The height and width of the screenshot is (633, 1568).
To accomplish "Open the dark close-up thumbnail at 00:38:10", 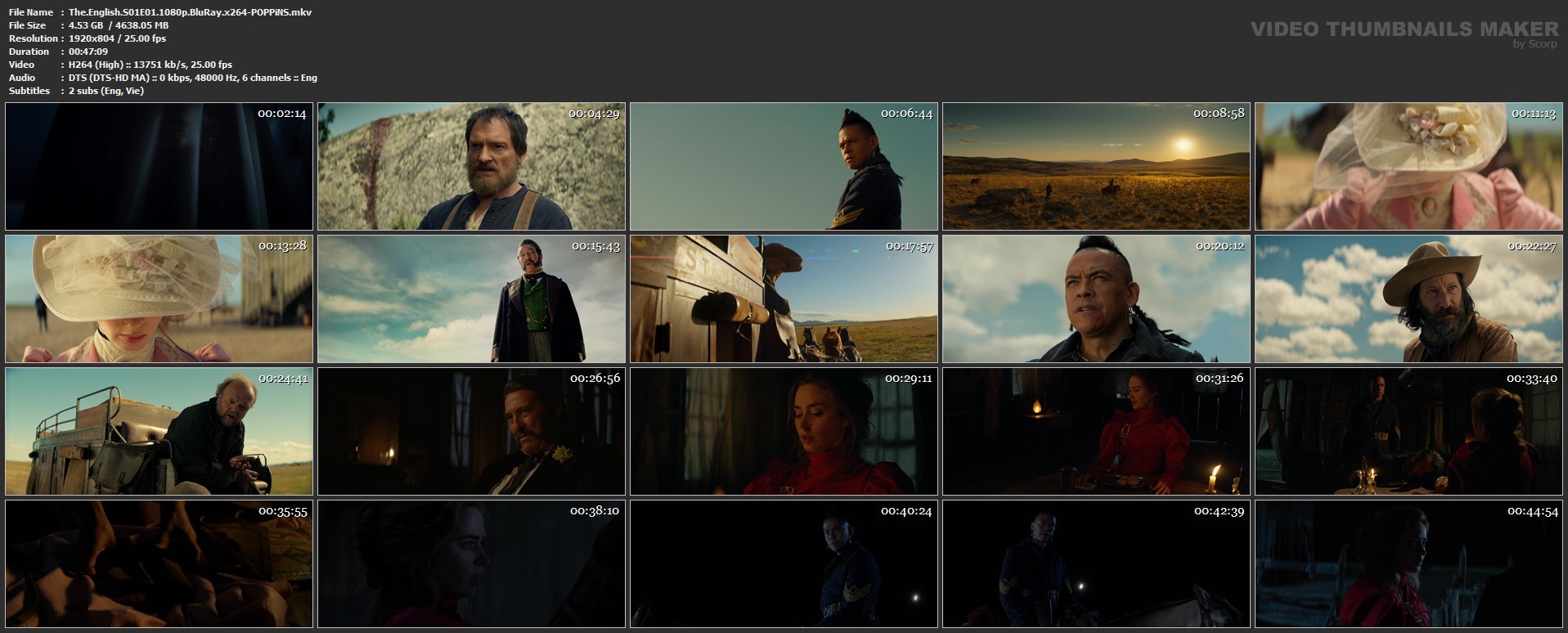I will [471, 563].
